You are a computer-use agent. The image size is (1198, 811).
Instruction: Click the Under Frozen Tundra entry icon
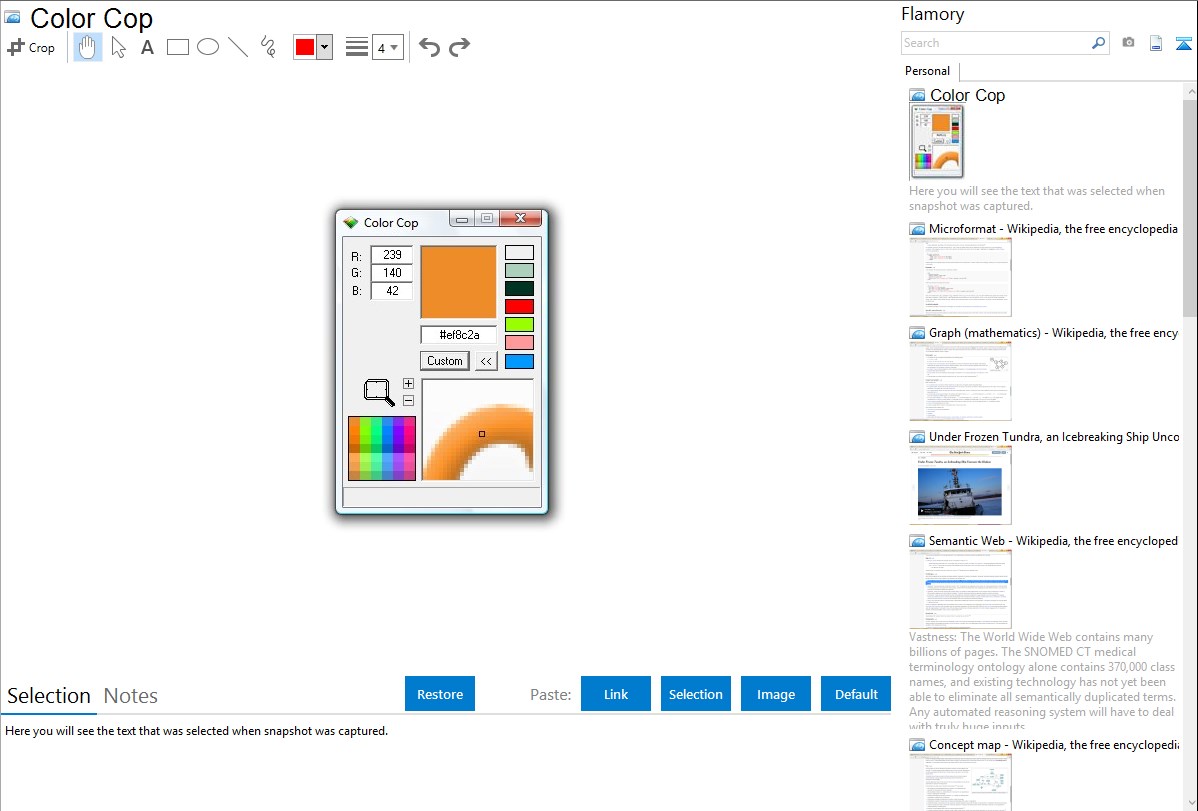(x=918, y=437)
